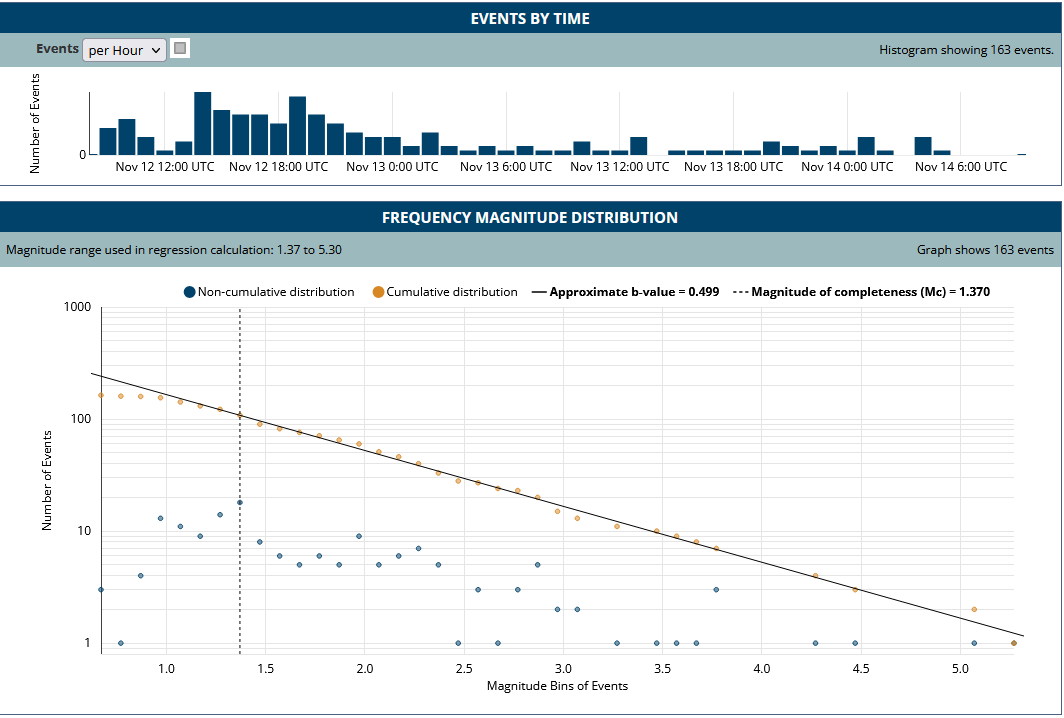Open the Events "per Hour" dropdown
This screenshot has width=1064, height=718.
pos(124,50)
